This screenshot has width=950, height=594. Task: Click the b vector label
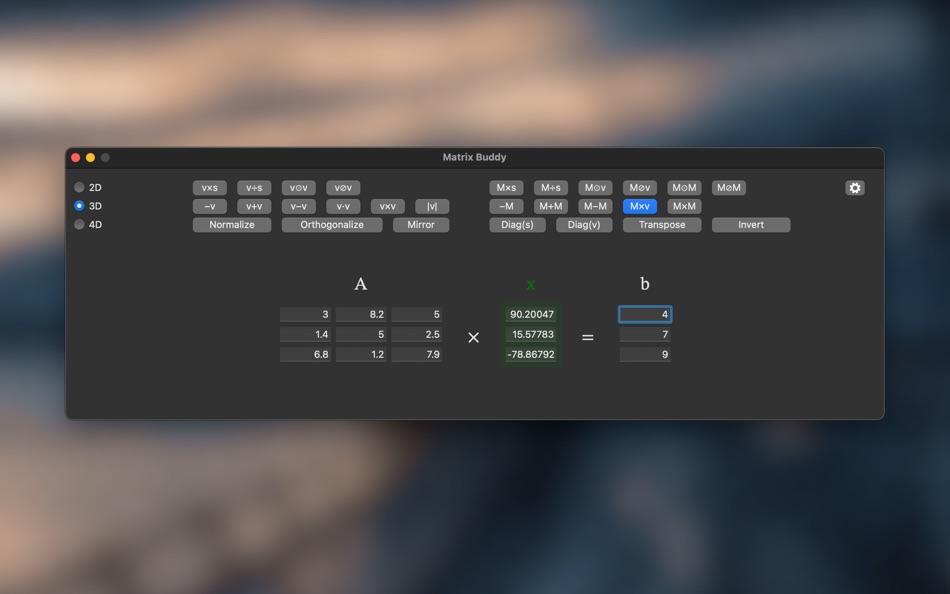[645, 284]
